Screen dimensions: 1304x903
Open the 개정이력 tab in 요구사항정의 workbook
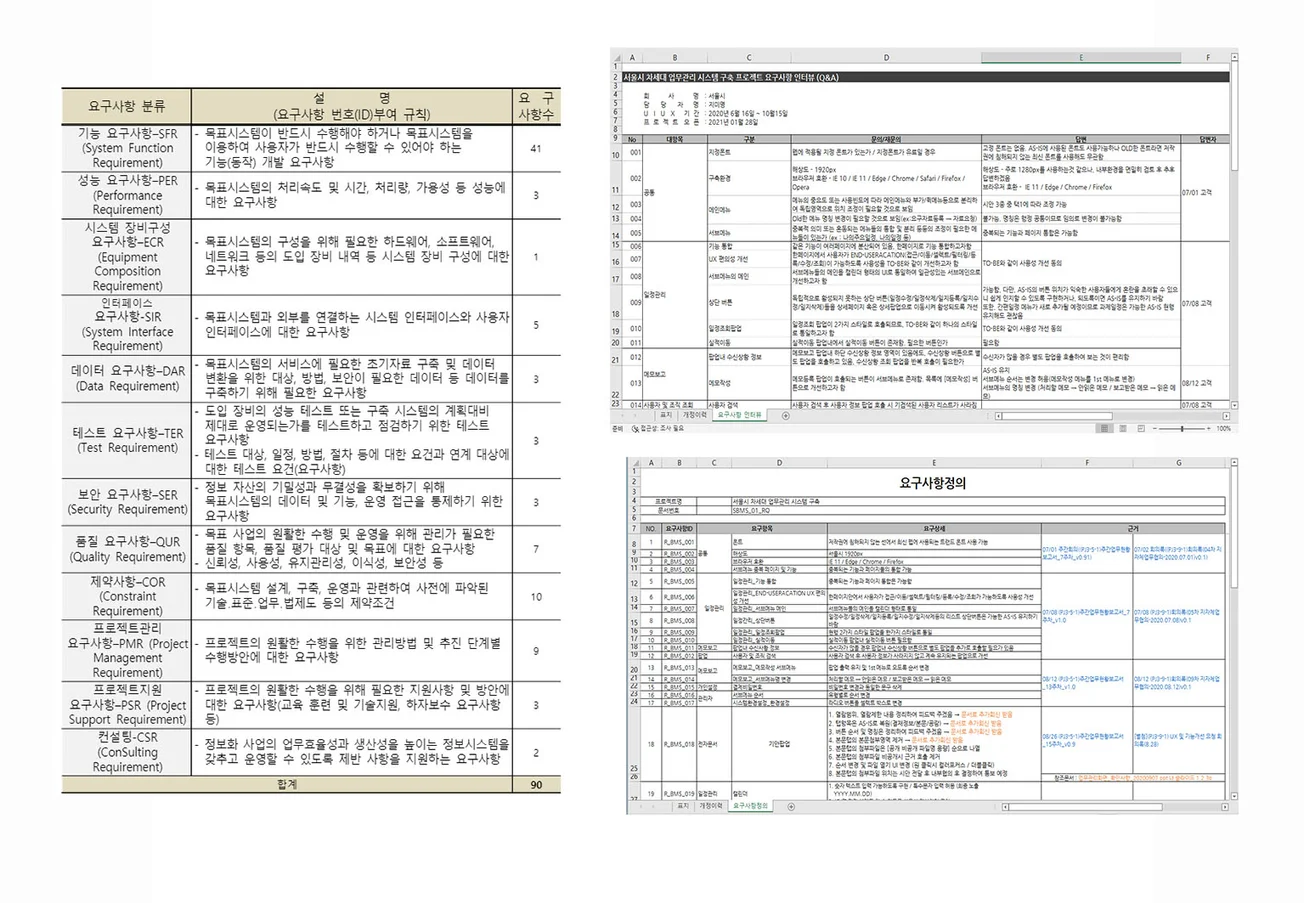[x=711, y=806]
